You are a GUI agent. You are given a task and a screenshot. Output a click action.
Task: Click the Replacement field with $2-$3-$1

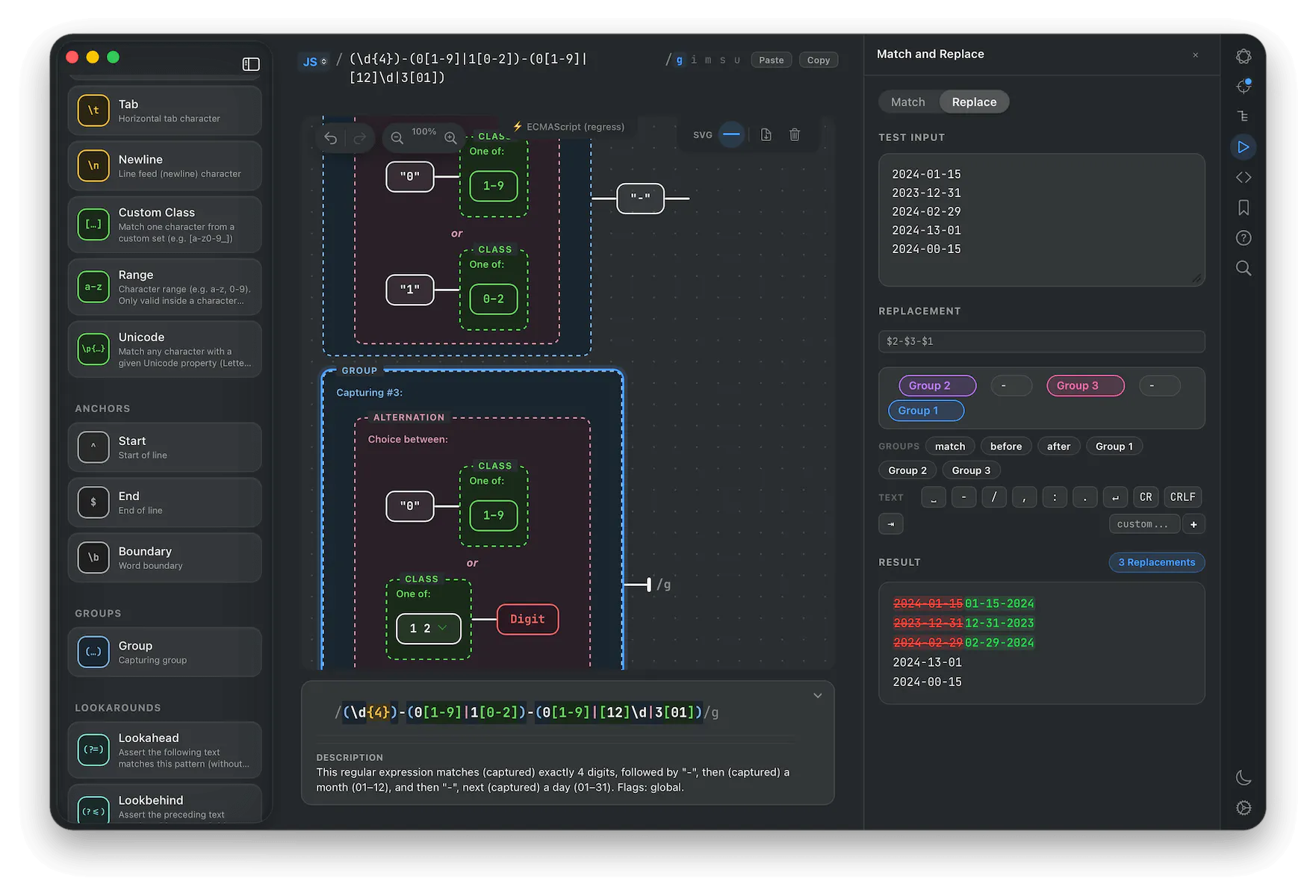pyautogui.click(x=1042, y=341)
